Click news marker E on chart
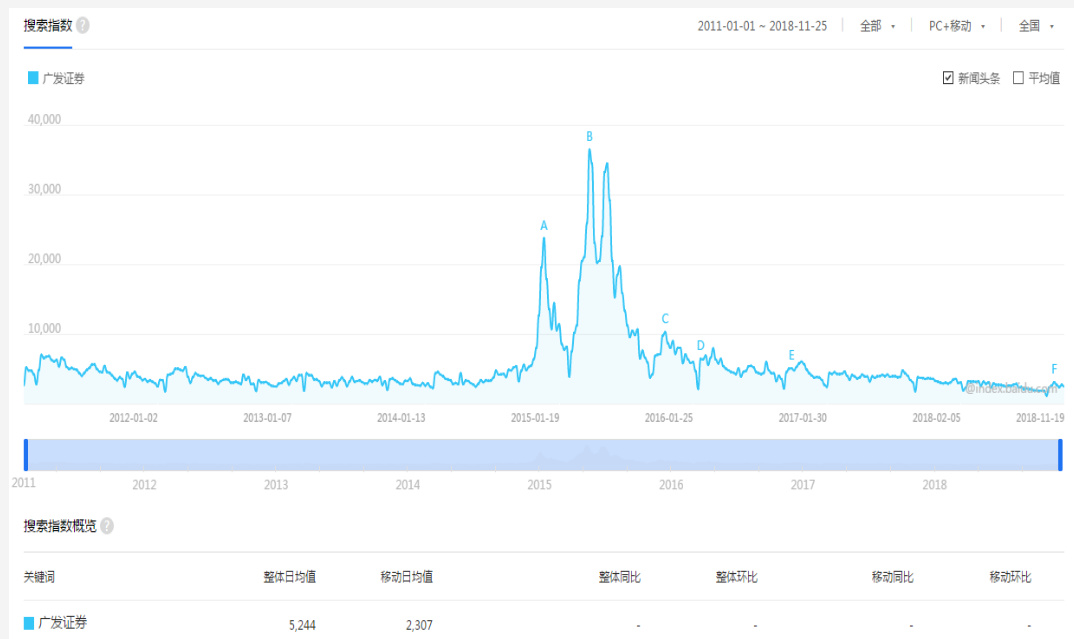This screenshot has height=639, width=1074. click(792, 355)
